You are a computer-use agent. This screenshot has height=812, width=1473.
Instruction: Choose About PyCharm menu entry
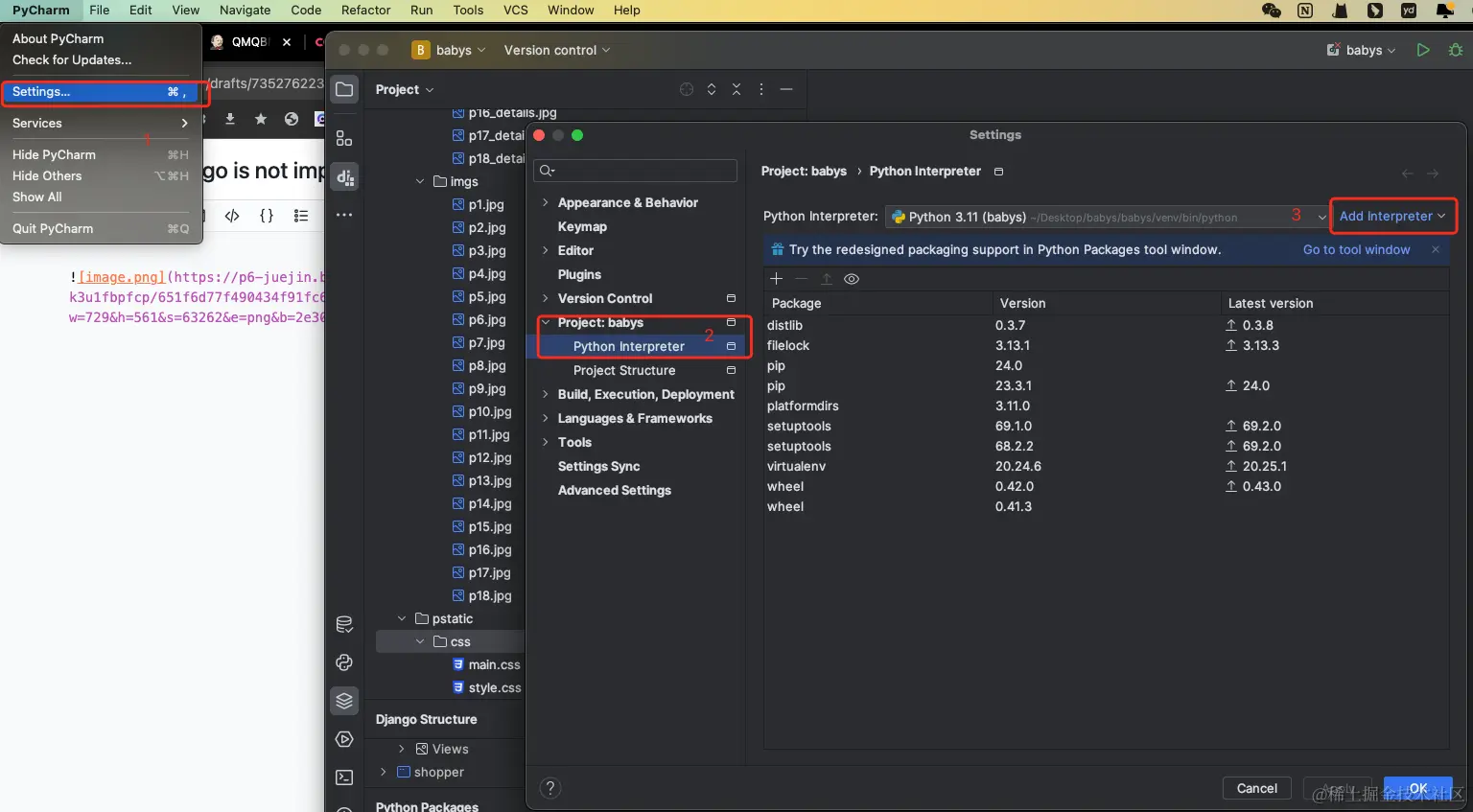coord(101,38)
